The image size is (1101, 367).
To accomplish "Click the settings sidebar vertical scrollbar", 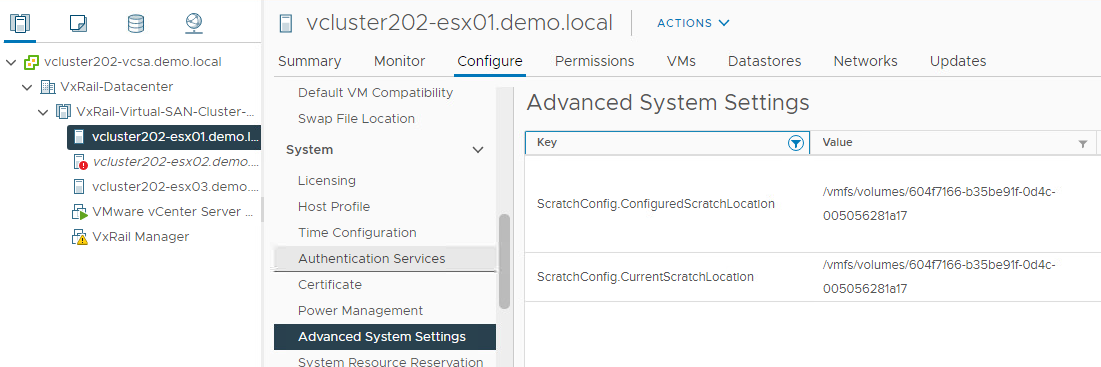I will (x=504, y=260).
